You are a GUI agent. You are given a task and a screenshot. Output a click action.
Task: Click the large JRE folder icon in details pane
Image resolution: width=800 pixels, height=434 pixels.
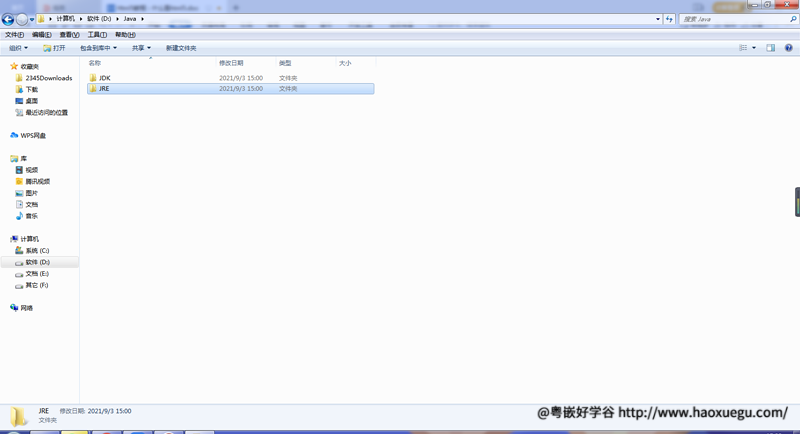point(18,417)
